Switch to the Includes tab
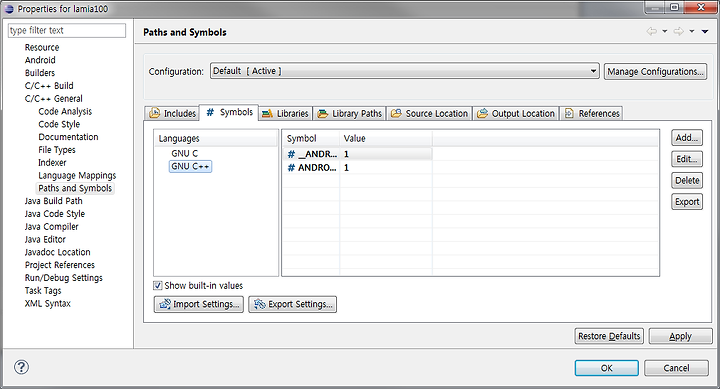The image size is (720, 389). (x=172, y=113)
